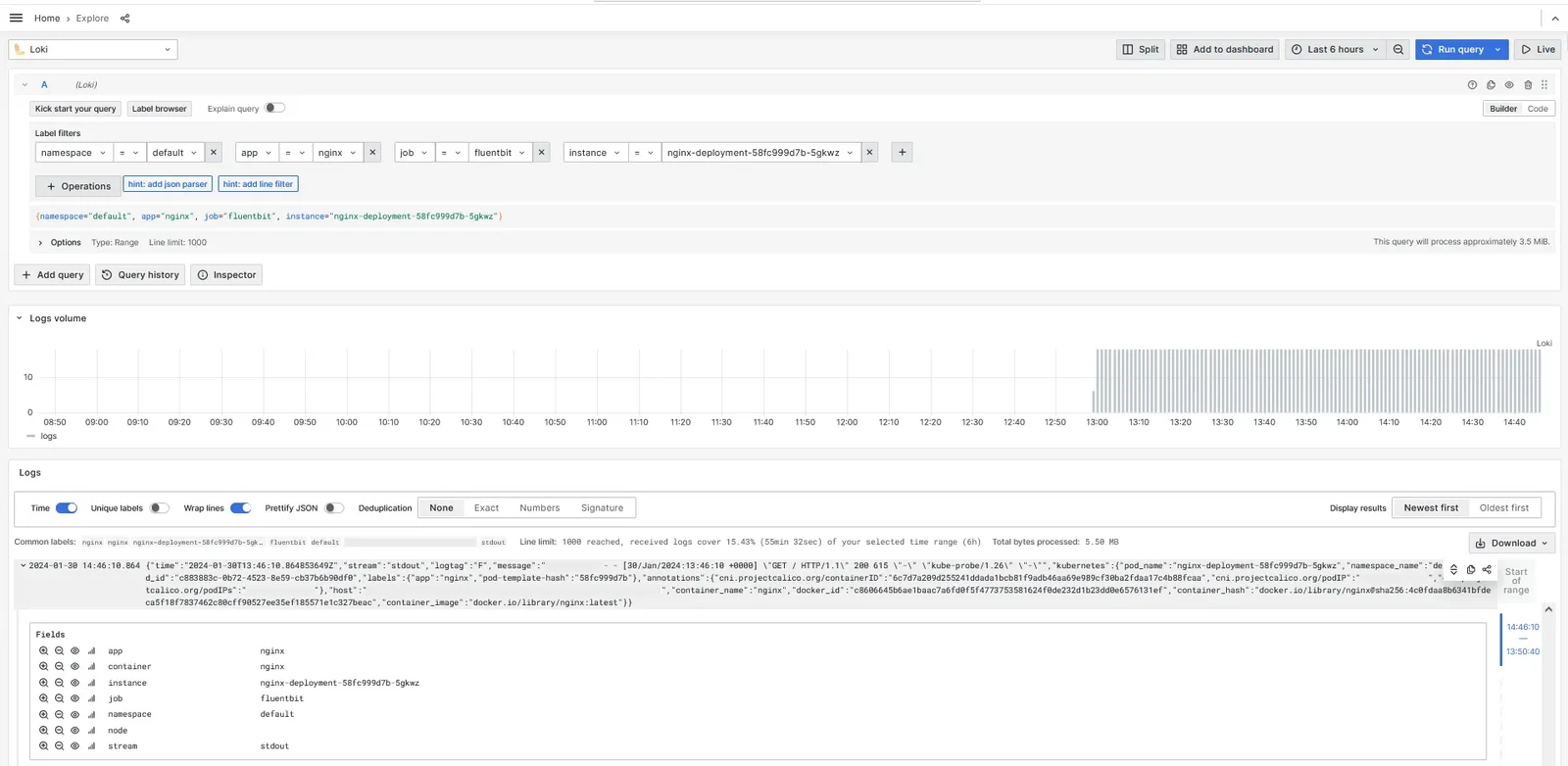Show the container field in log lines

click(74, 667)
